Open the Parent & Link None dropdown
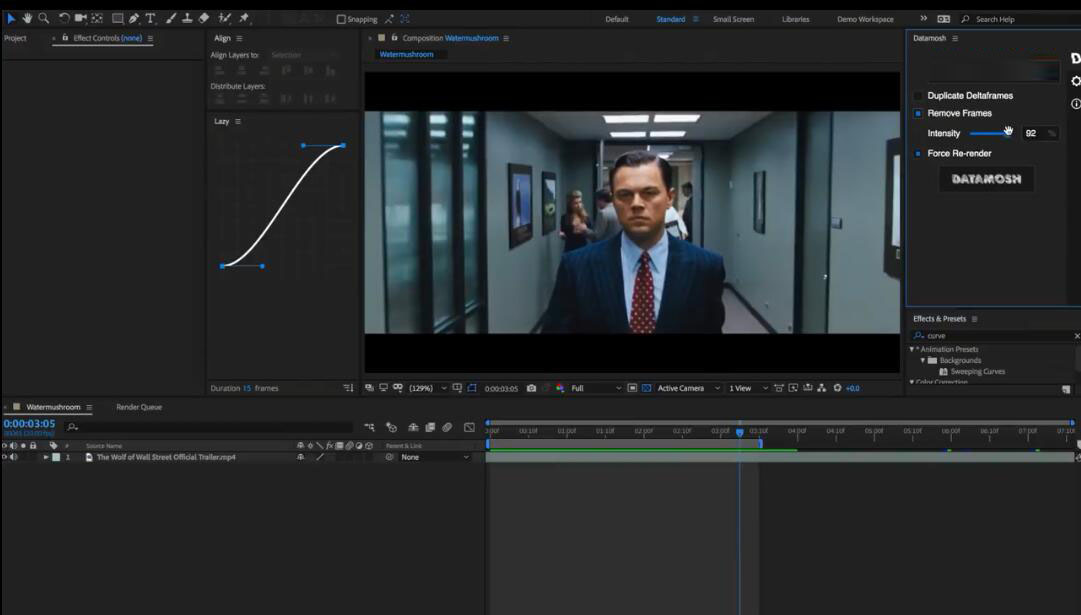Viewport: 1081px width, 615px height. [x=435, y=457]
